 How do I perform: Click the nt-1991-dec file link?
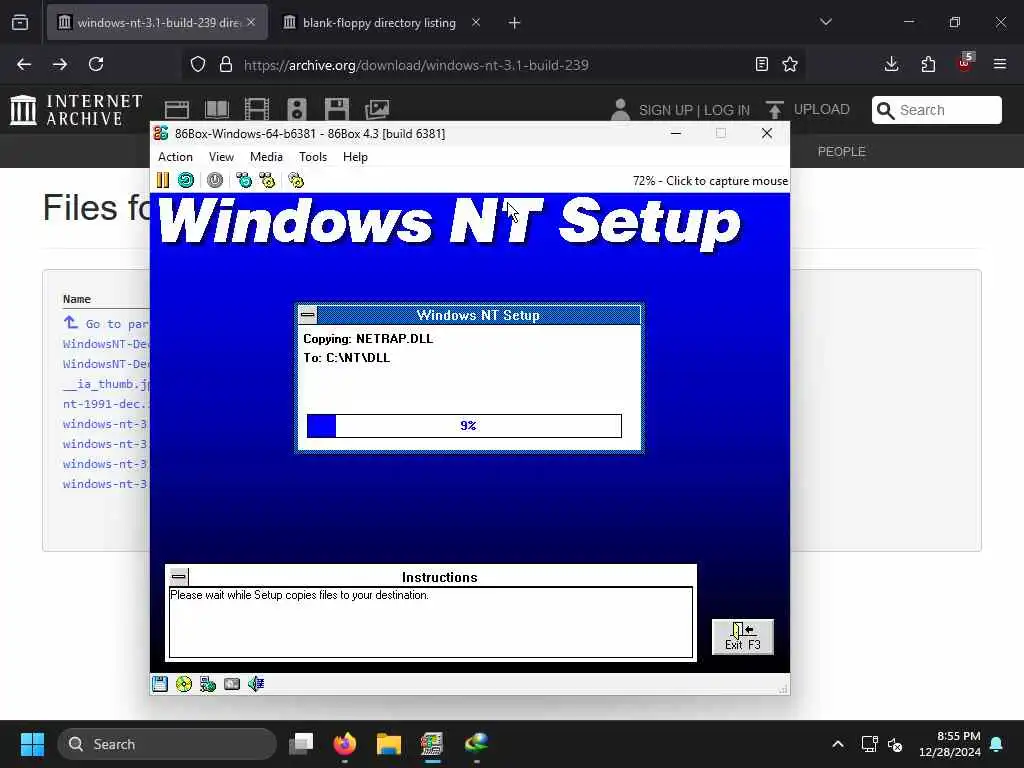[106, 404]
